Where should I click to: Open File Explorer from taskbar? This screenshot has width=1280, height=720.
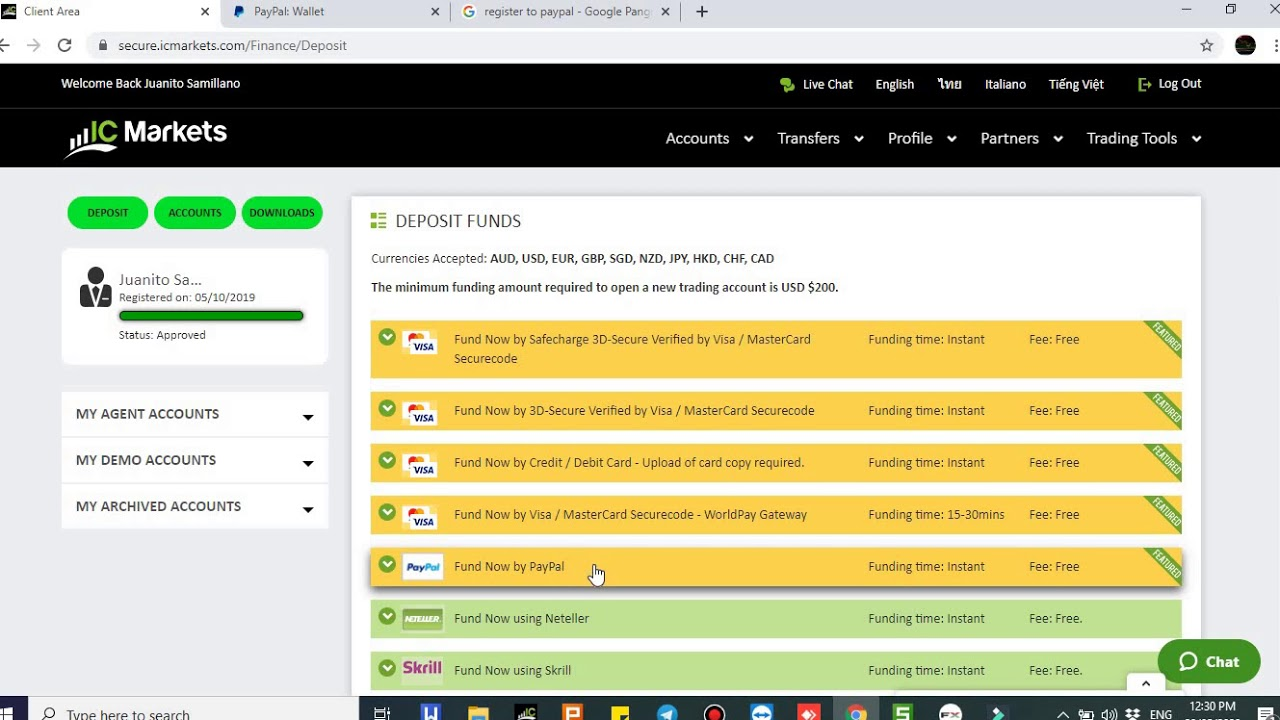point(478,713)
